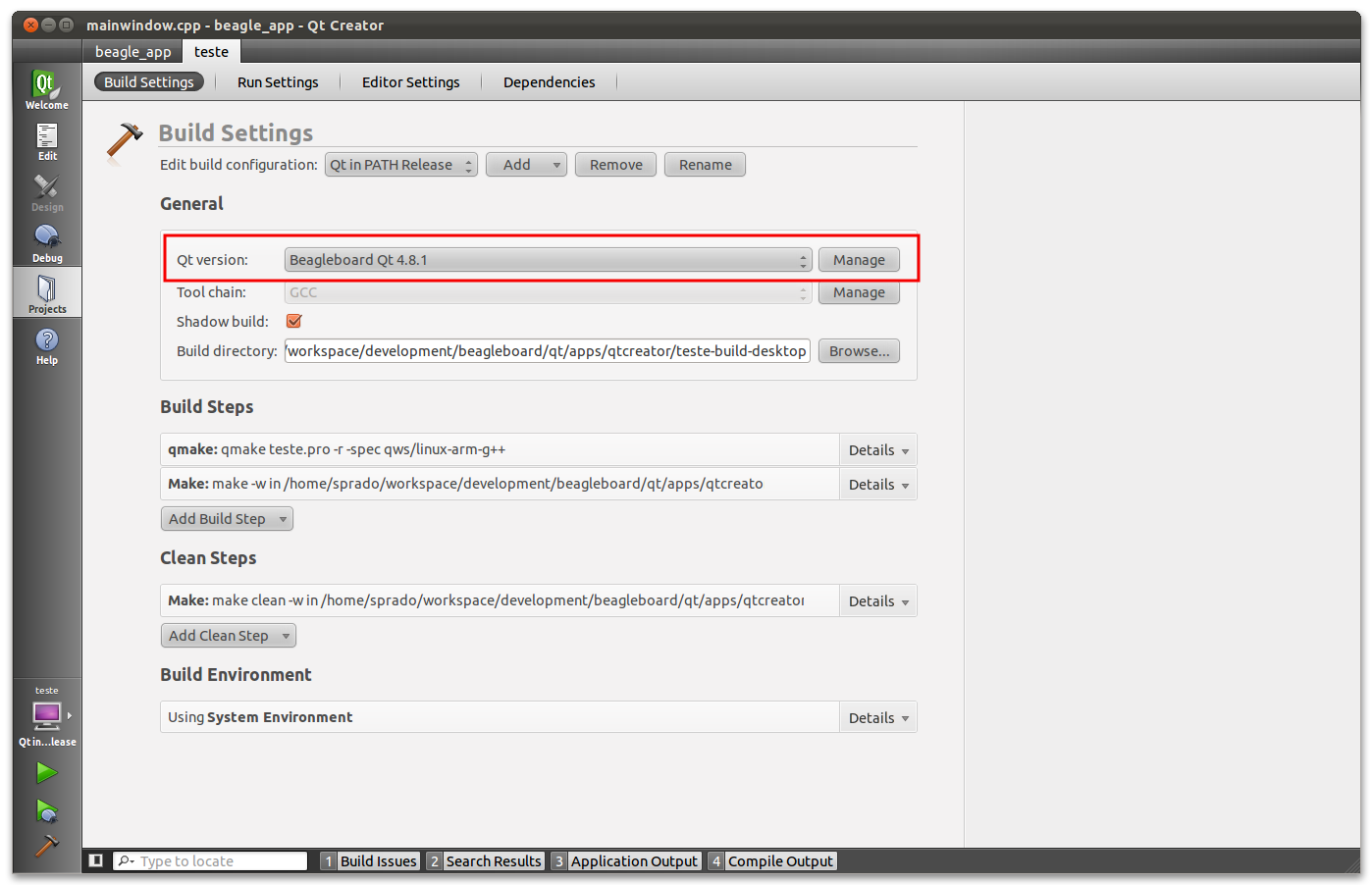Click the locator magnifier icon
1372x885 pixels.
tap(125, 861)
